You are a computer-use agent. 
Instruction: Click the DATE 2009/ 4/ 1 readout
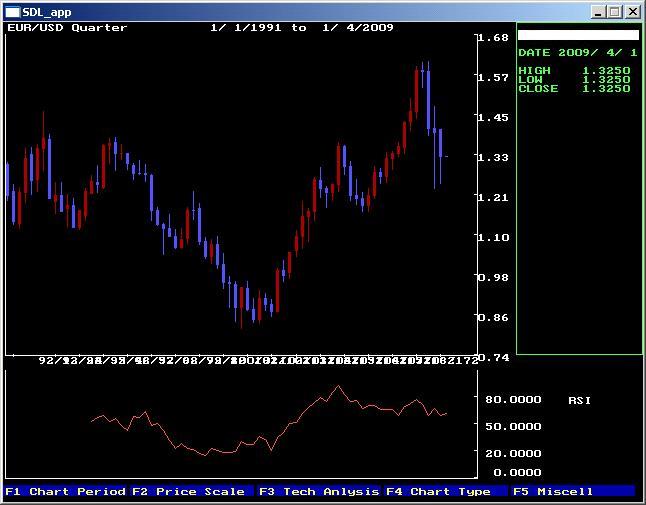pyautogui.click(x=578, y=53)
